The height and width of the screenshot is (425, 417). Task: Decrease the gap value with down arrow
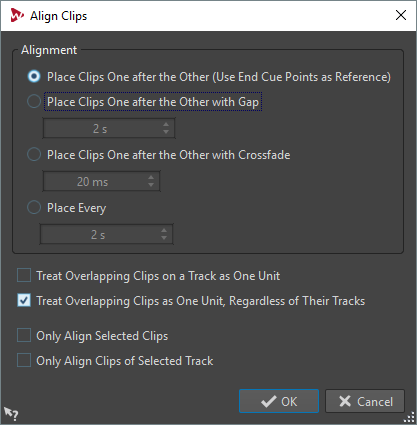pyautogui.click(x=166, y=132)
